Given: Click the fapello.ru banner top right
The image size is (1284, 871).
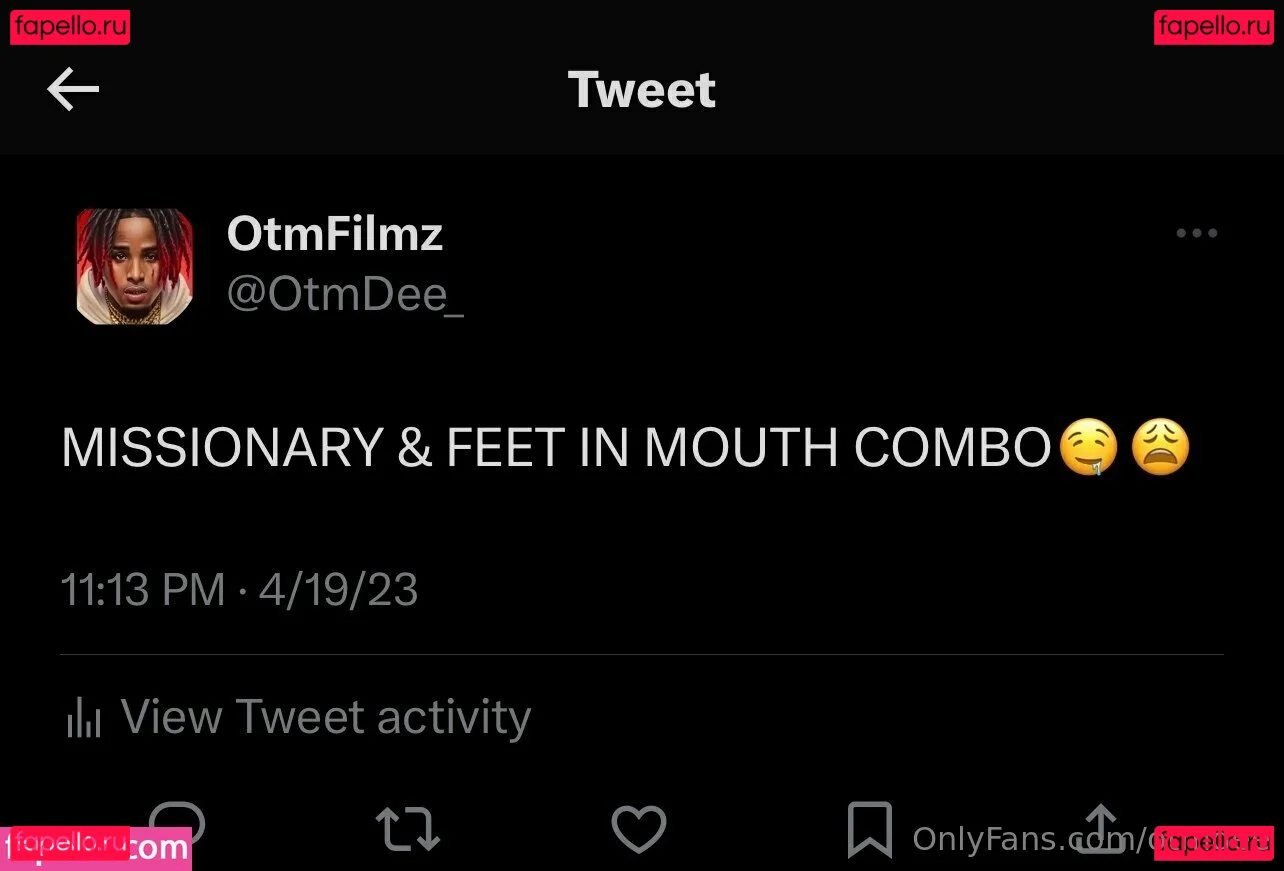Looking at the screenshot, I should coord(1213,27).
